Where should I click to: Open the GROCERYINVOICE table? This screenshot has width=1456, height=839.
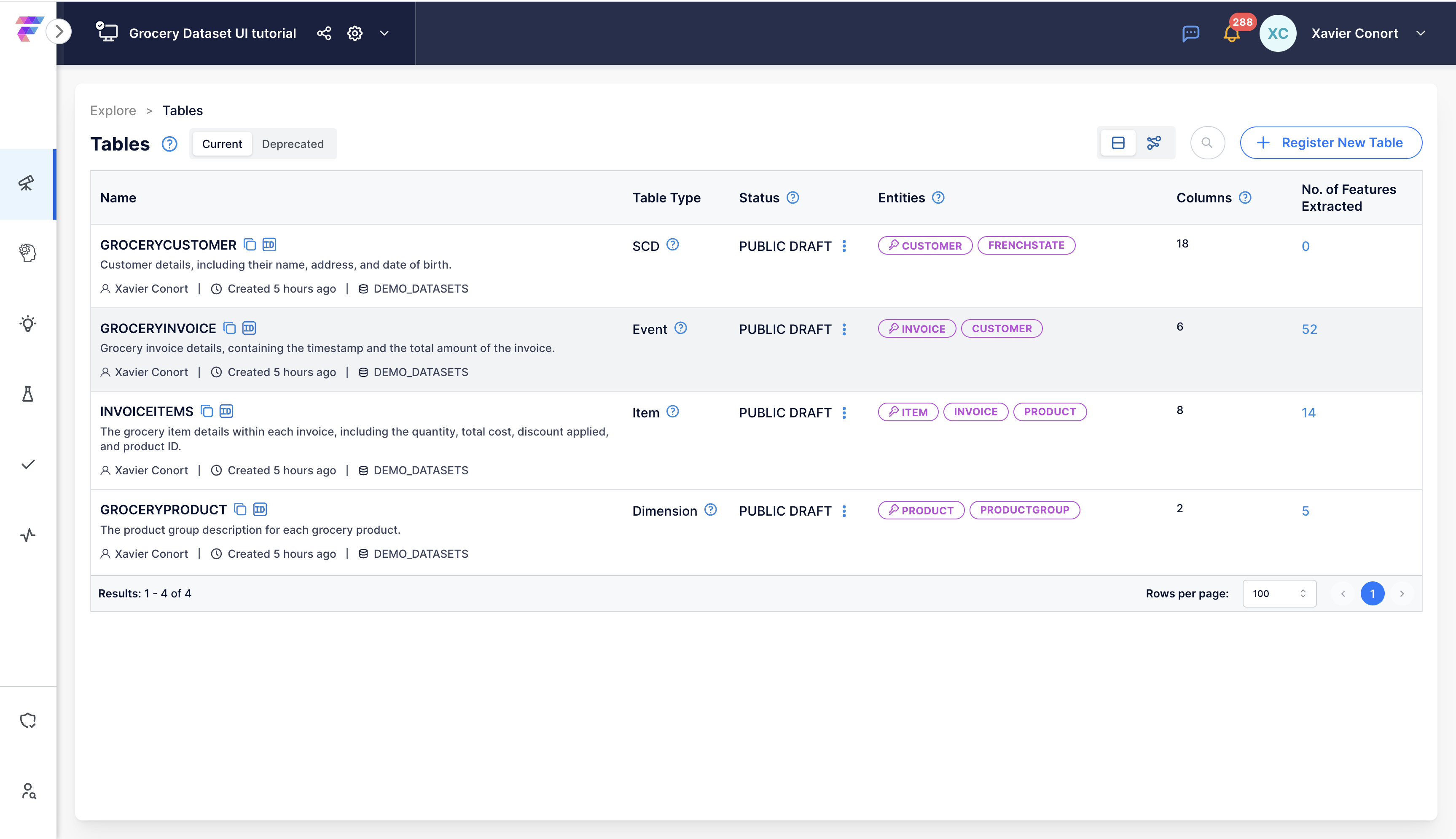tap(158, 328)
